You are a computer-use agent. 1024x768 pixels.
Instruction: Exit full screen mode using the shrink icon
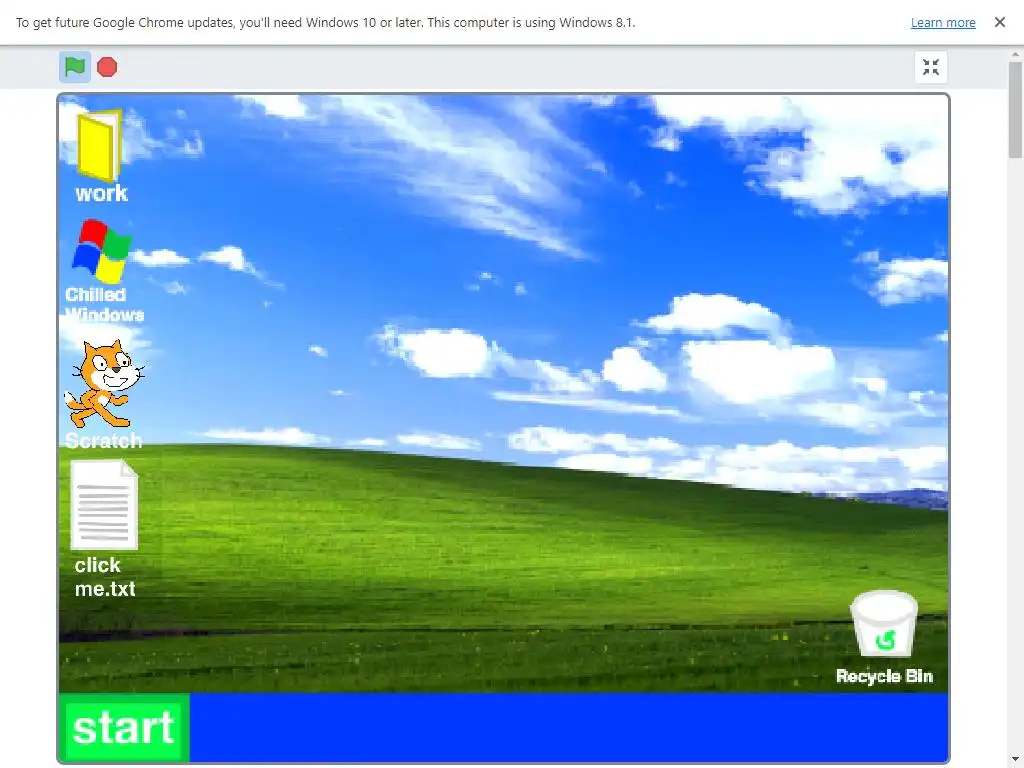click(x=931, y=67)
